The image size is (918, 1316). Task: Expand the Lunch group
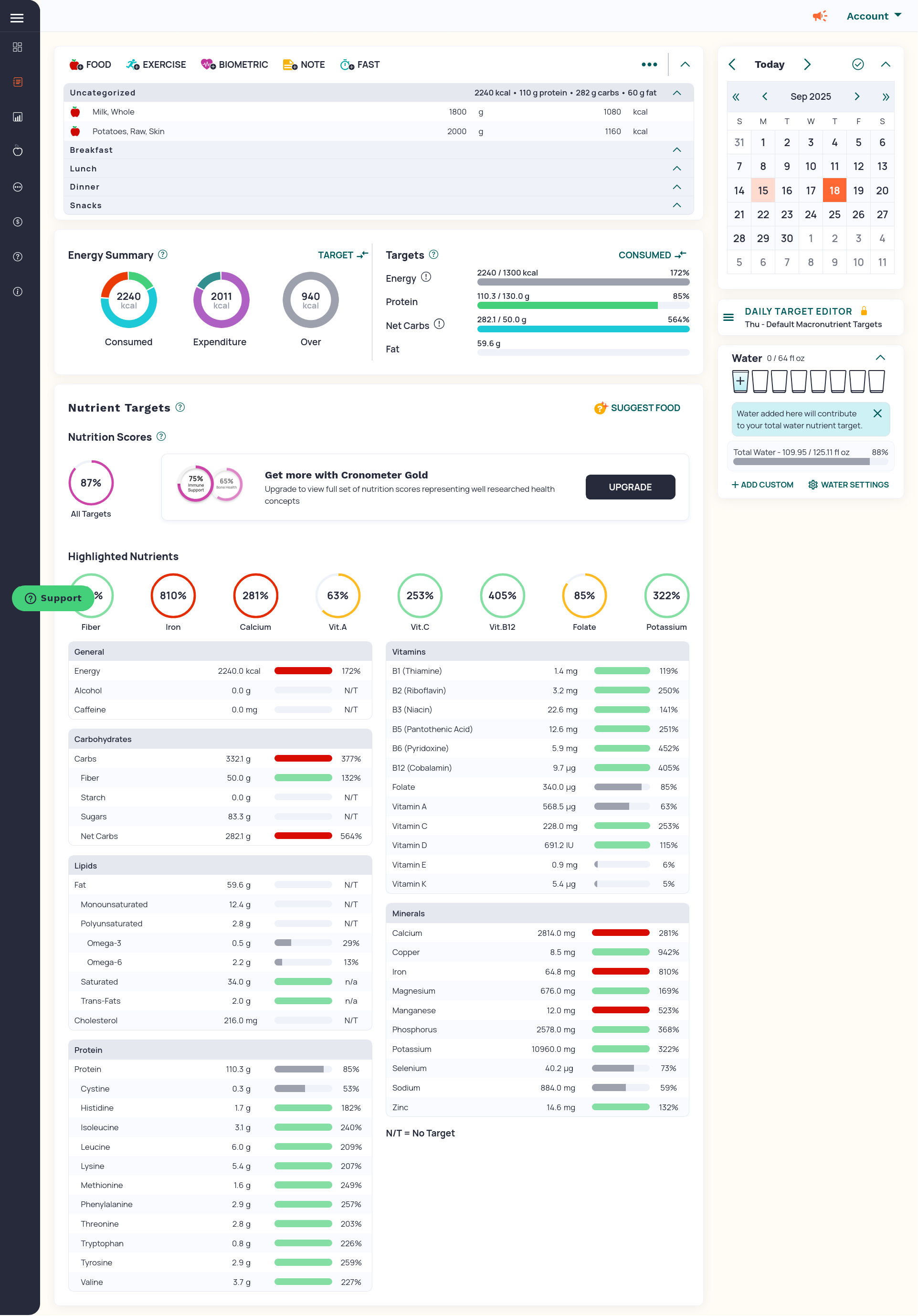pos(677,169)
